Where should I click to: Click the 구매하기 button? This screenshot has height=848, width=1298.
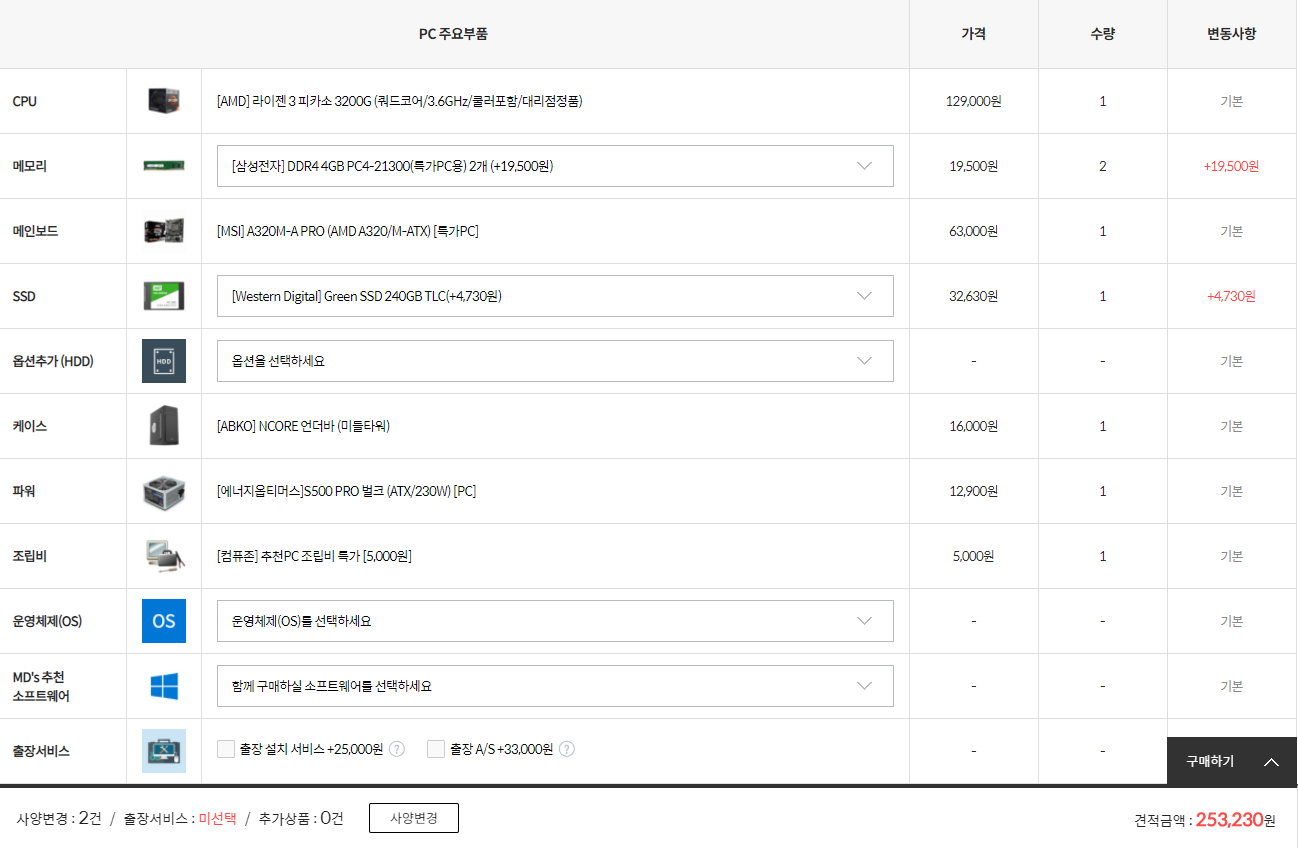(1232, 761)
